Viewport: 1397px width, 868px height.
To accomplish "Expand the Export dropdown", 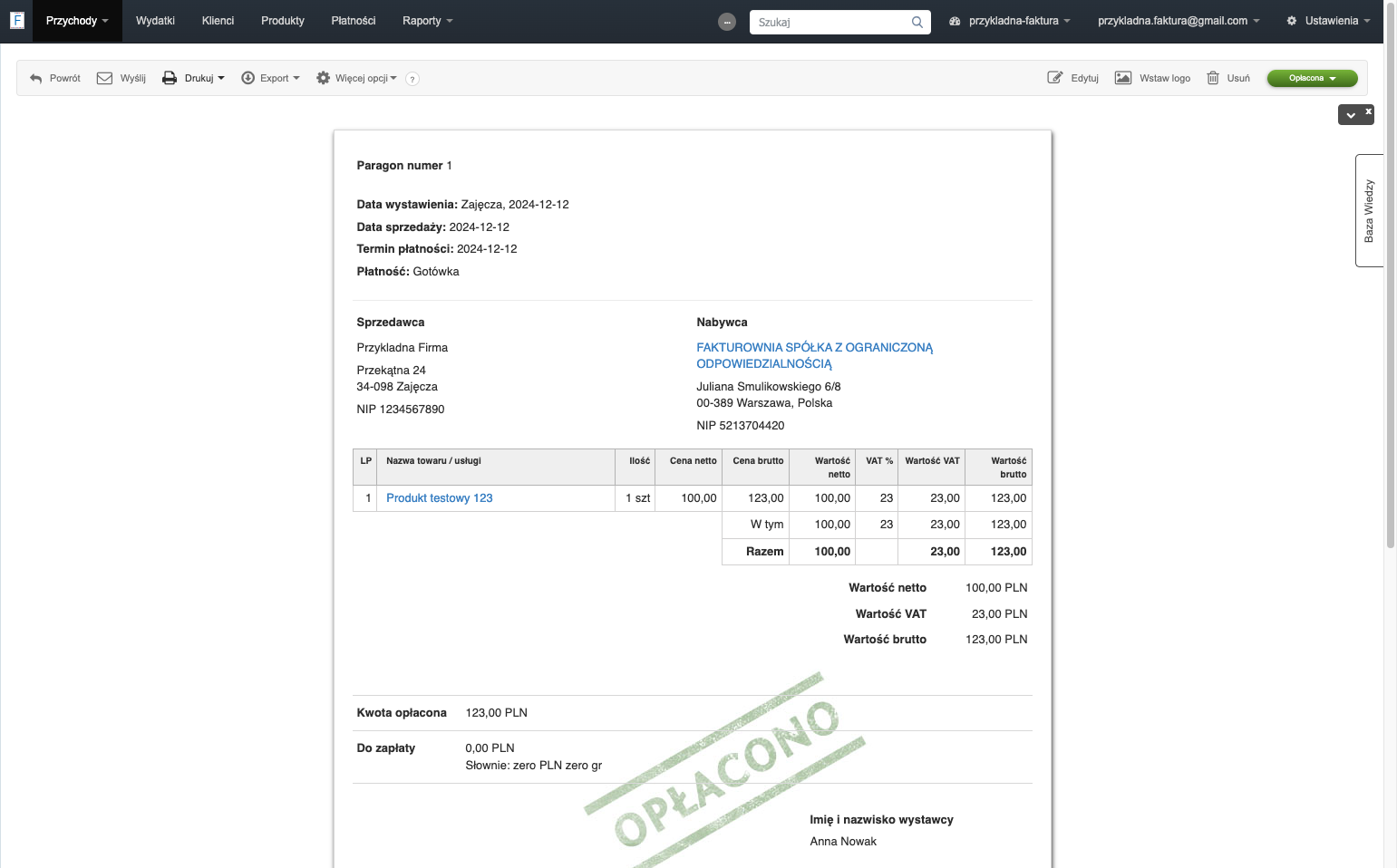I will pos(271,78).
